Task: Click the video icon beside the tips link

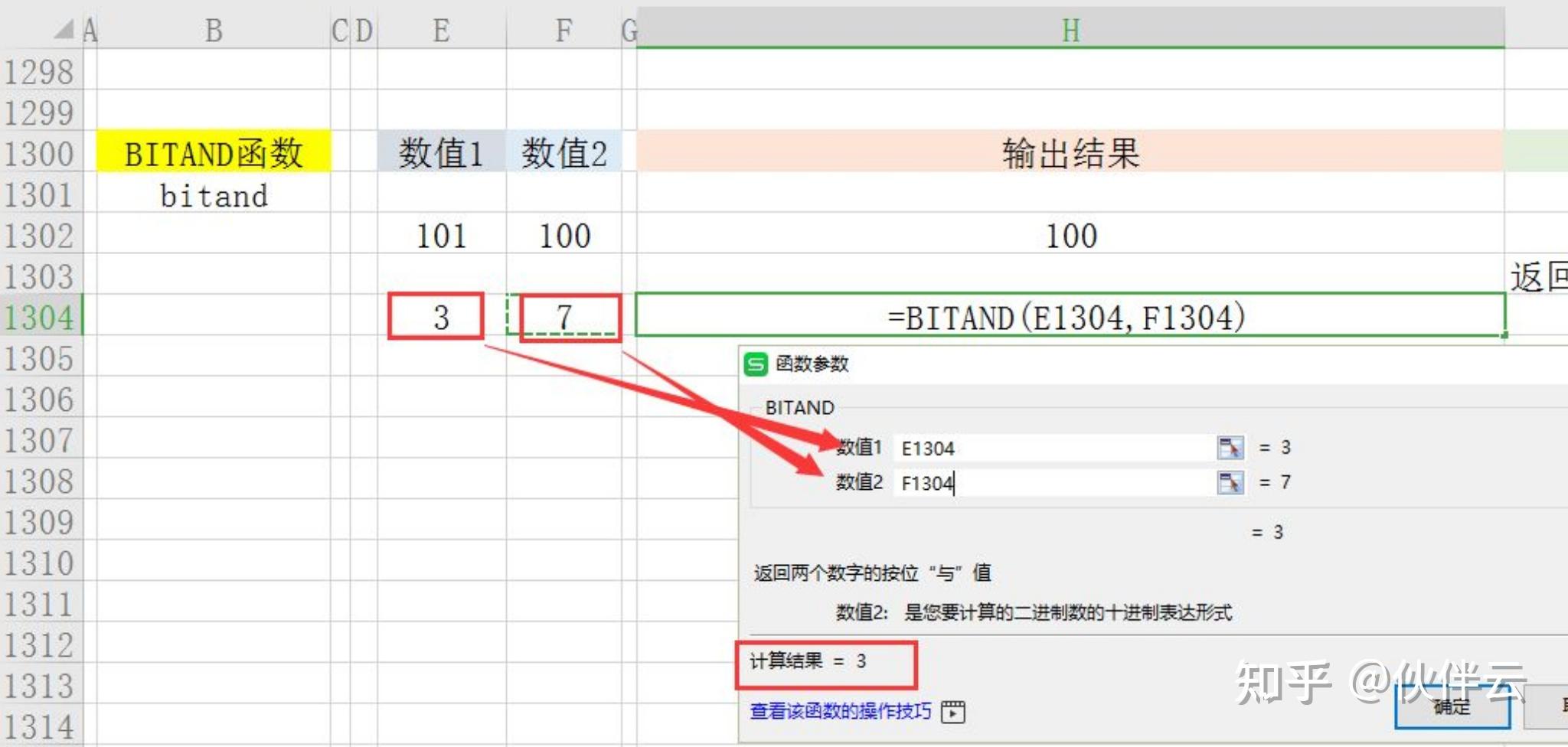Action: tap(953, 712)
